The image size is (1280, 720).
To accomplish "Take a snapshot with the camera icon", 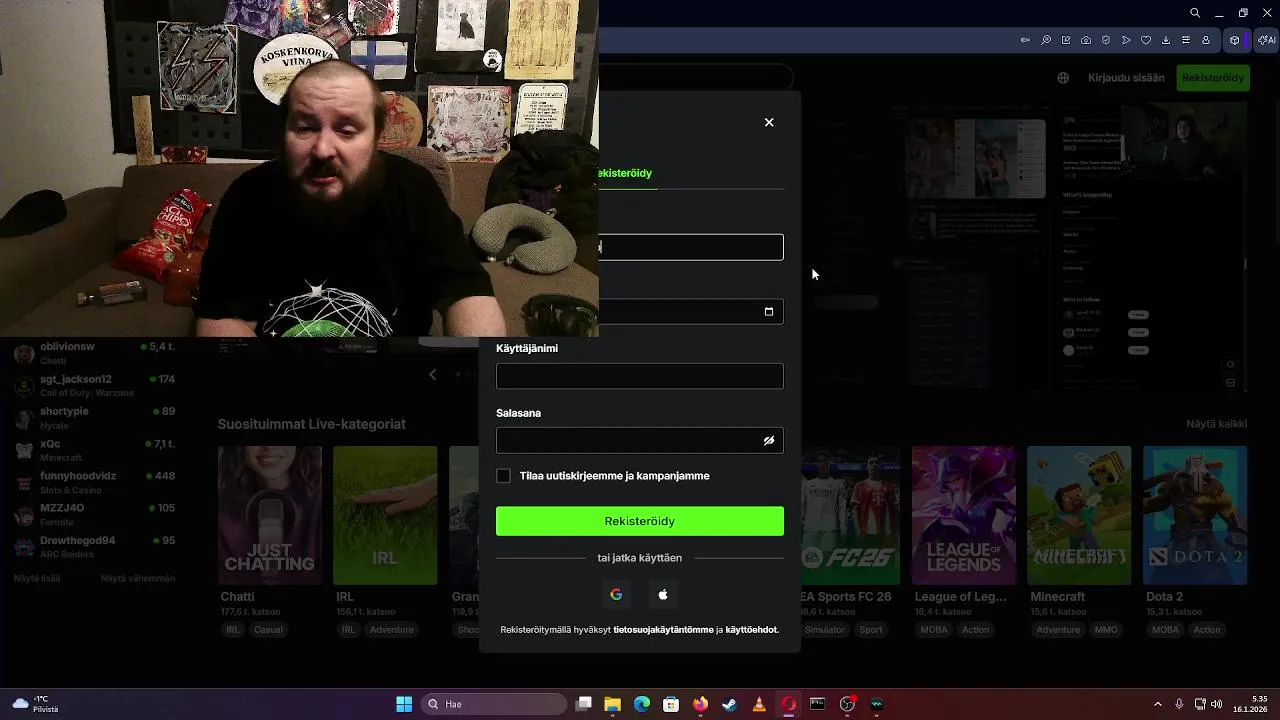I will tap(1086, 40).
